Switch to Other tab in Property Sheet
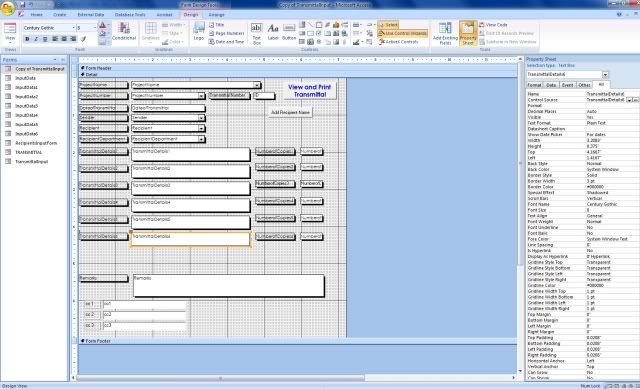The width and height of the screenshot is (640, 389). [584, 85]
